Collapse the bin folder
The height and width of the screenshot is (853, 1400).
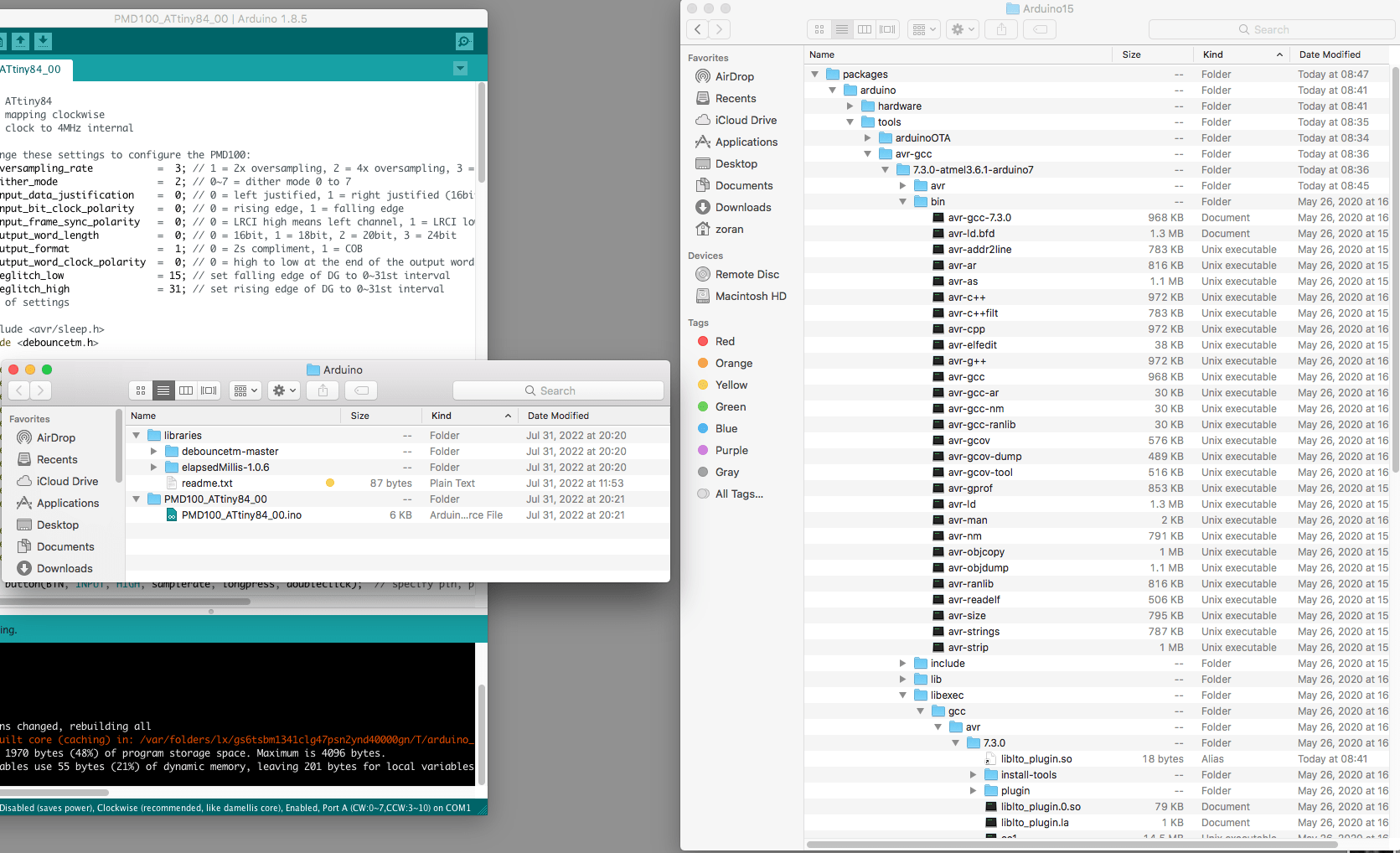pyautogui.click(x=902, y=202)
